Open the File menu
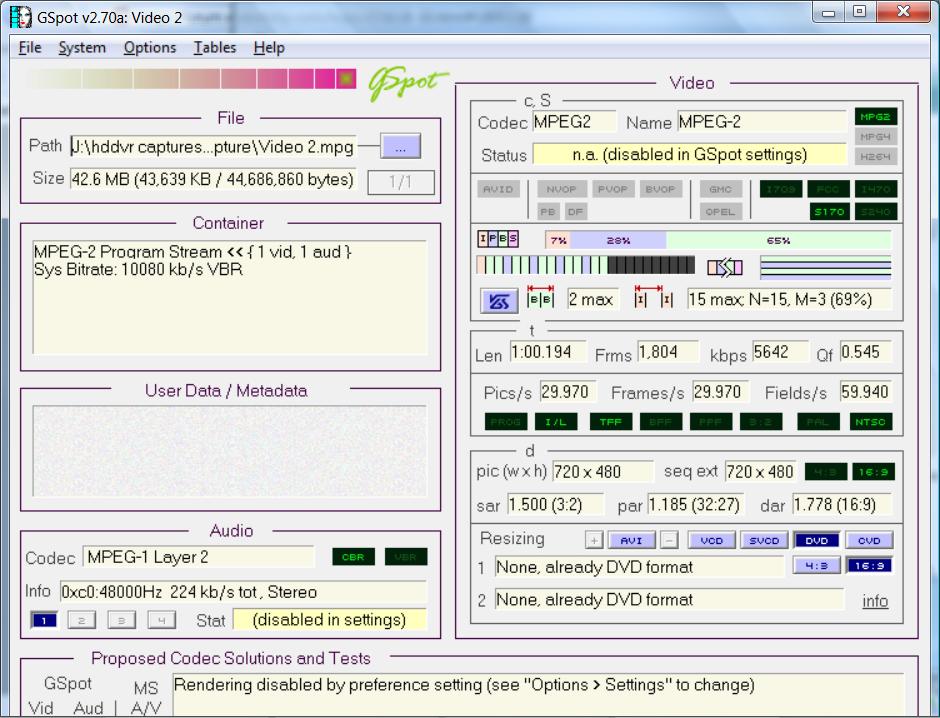Image resolution: width=940 pixels, height=718 pixels. tap(29, 47)
